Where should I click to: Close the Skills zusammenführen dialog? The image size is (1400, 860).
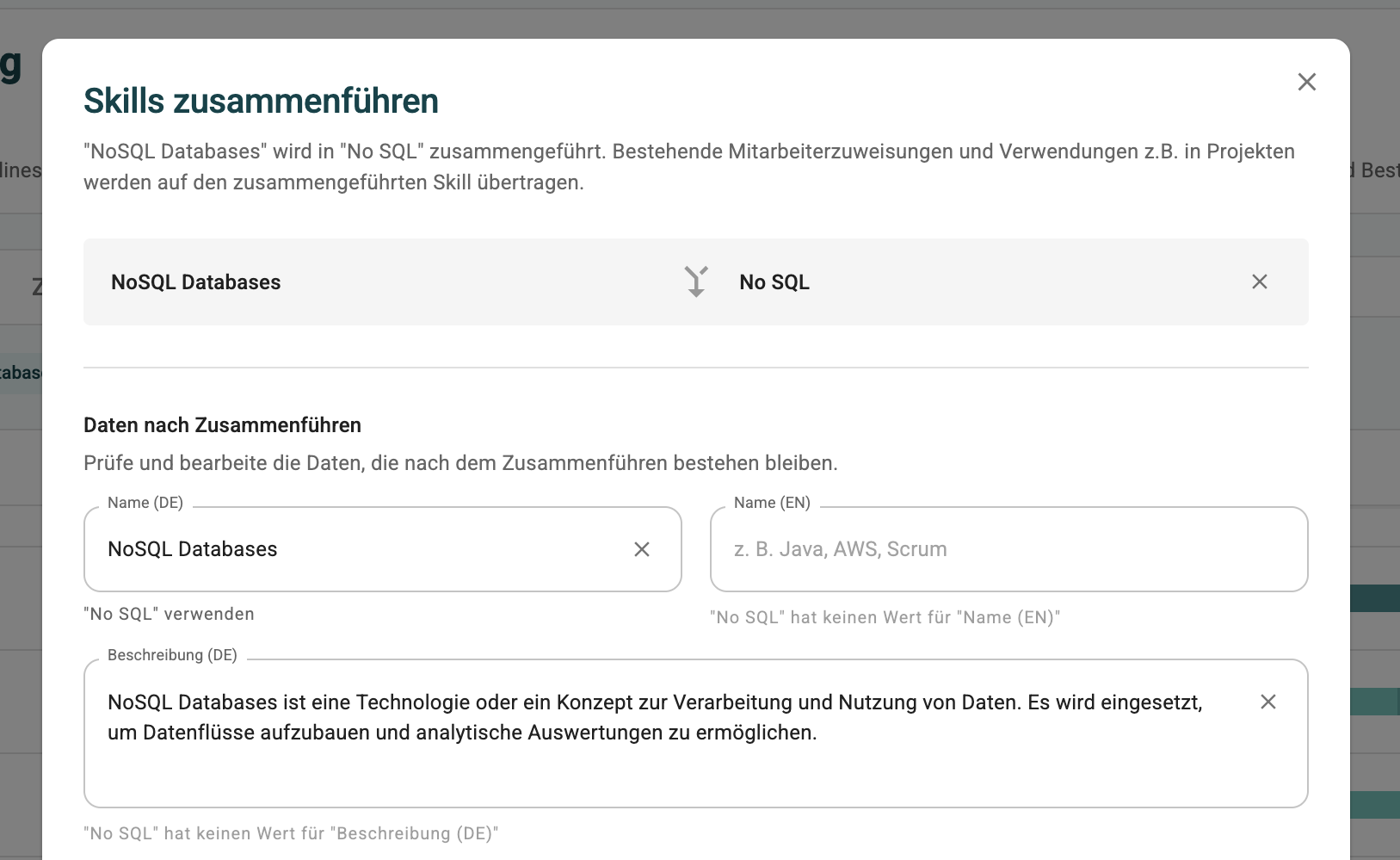point(1306,82)
